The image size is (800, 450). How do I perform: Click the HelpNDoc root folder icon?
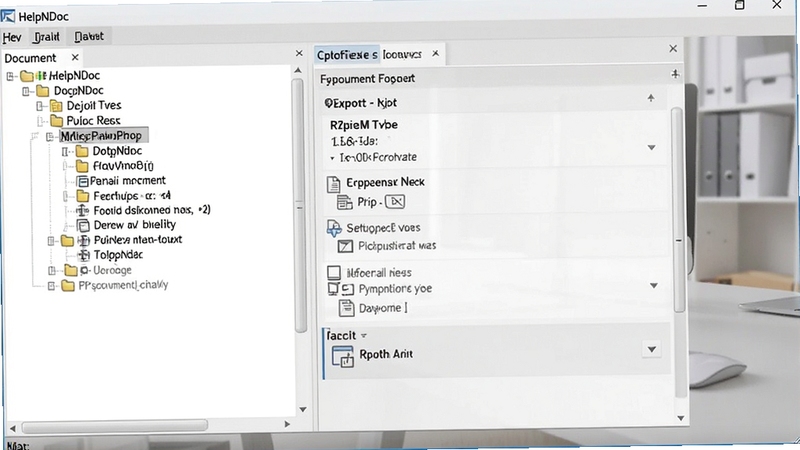pos(27,77)
